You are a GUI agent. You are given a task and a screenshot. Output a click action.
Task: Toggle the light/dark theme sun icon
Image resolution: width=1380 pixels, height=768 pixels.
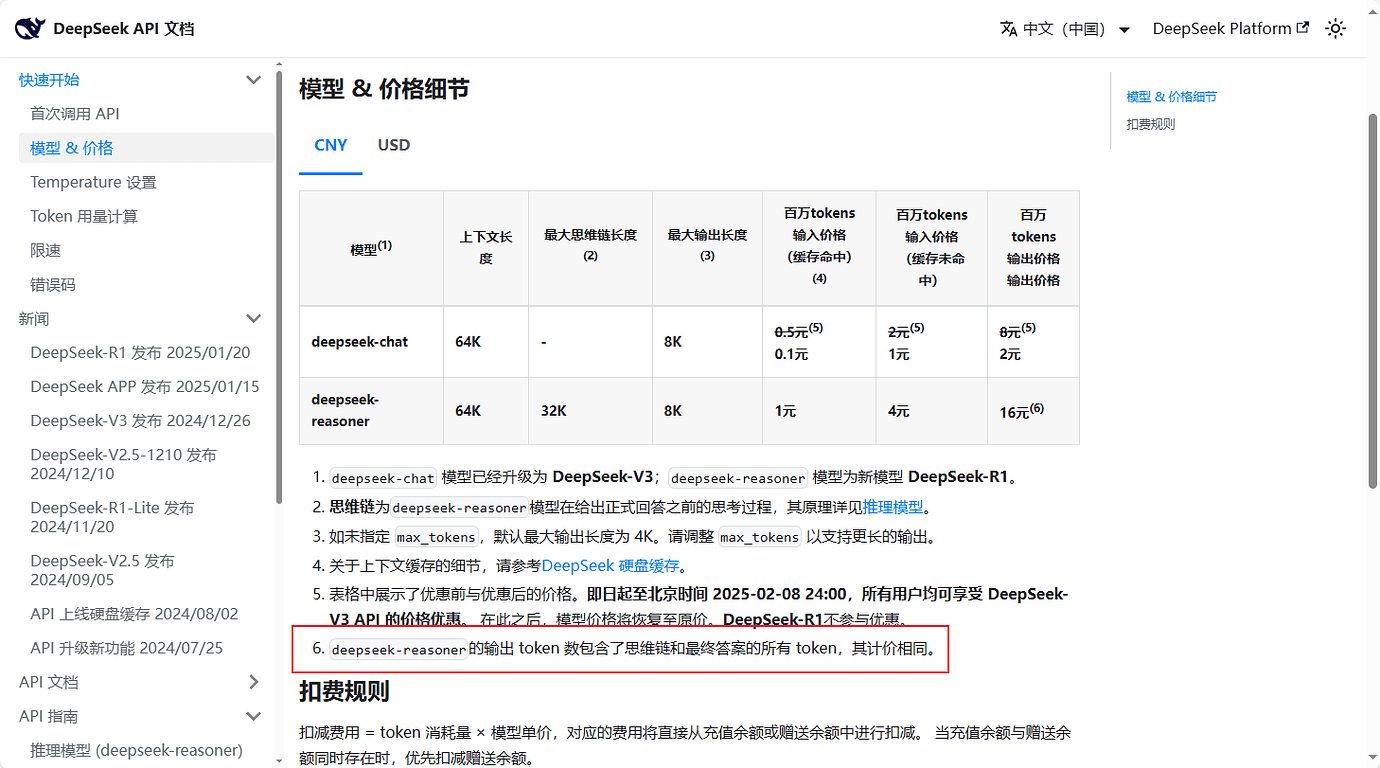pos(1335,29)
